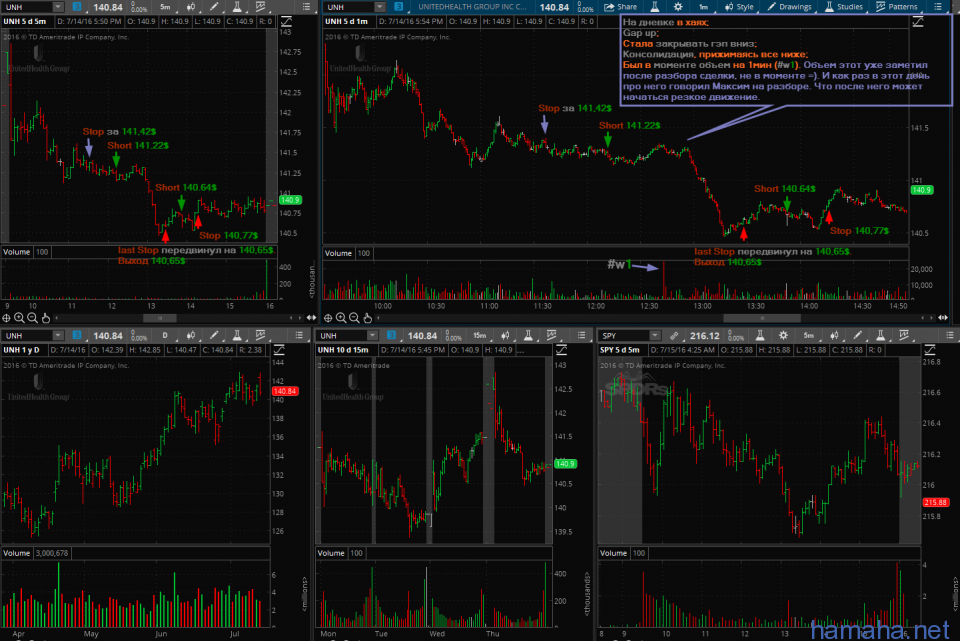Open chart style candle icon in top-left chart
Image resolution: width=960 pixels, height=641 pixels.
(x=190, y=7)
